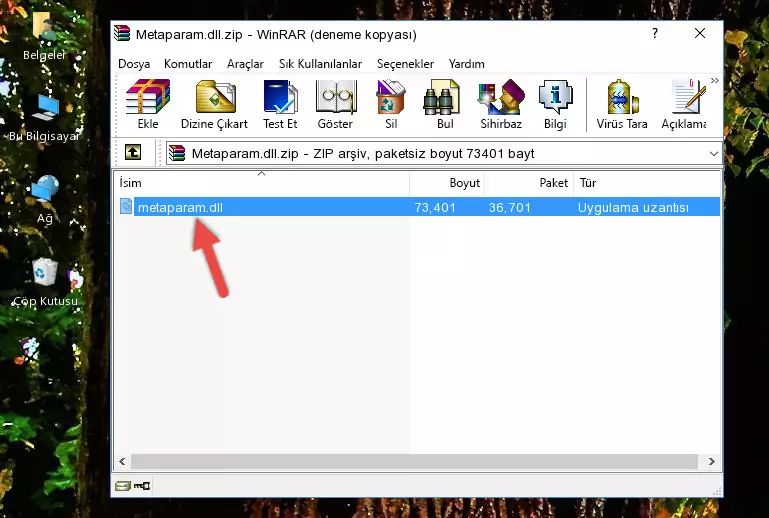Click the Ekle (Add) toolbar icon
Image resolution: width=769 pixels, height=518 pixels.
pos(148,104)
